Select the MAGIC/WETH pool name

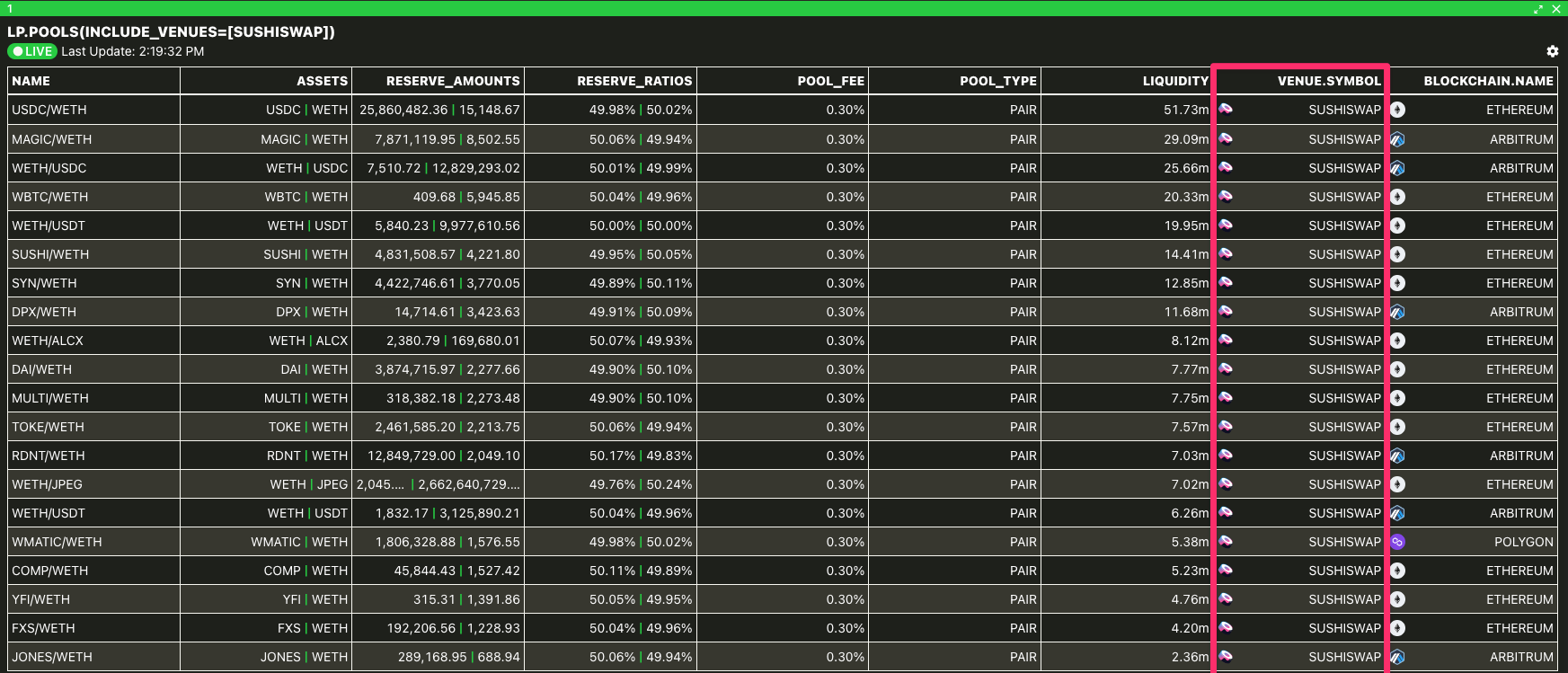tap(51, 139)
